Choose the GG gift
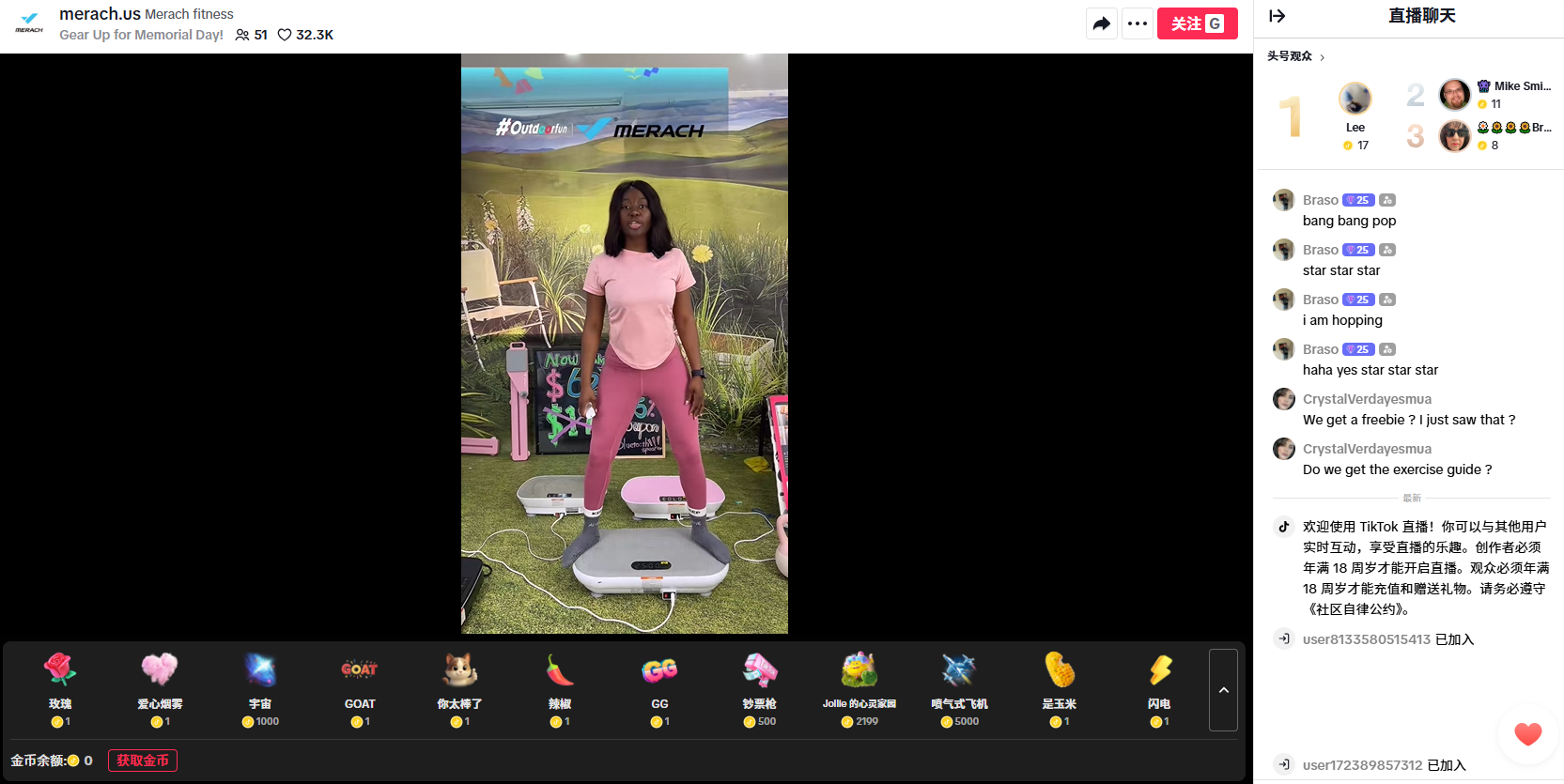1564x784 pixels. click(659, 671)
